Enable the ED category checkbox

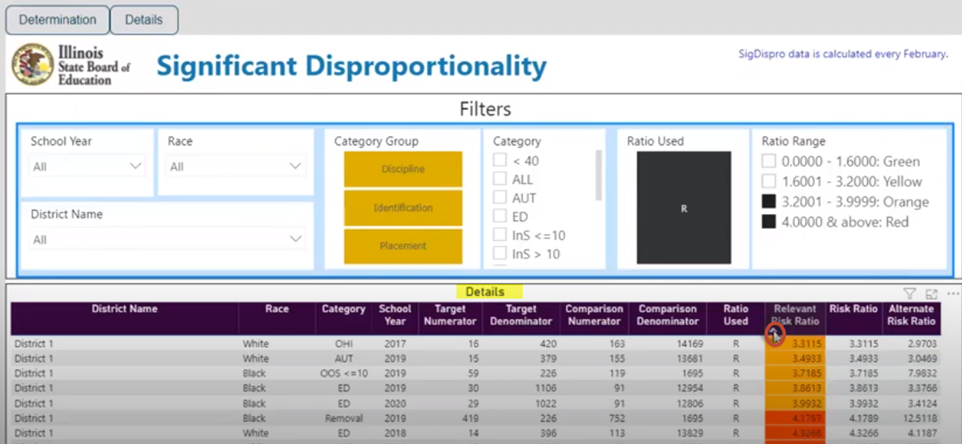pyautogui.click(x=501, y=217)
